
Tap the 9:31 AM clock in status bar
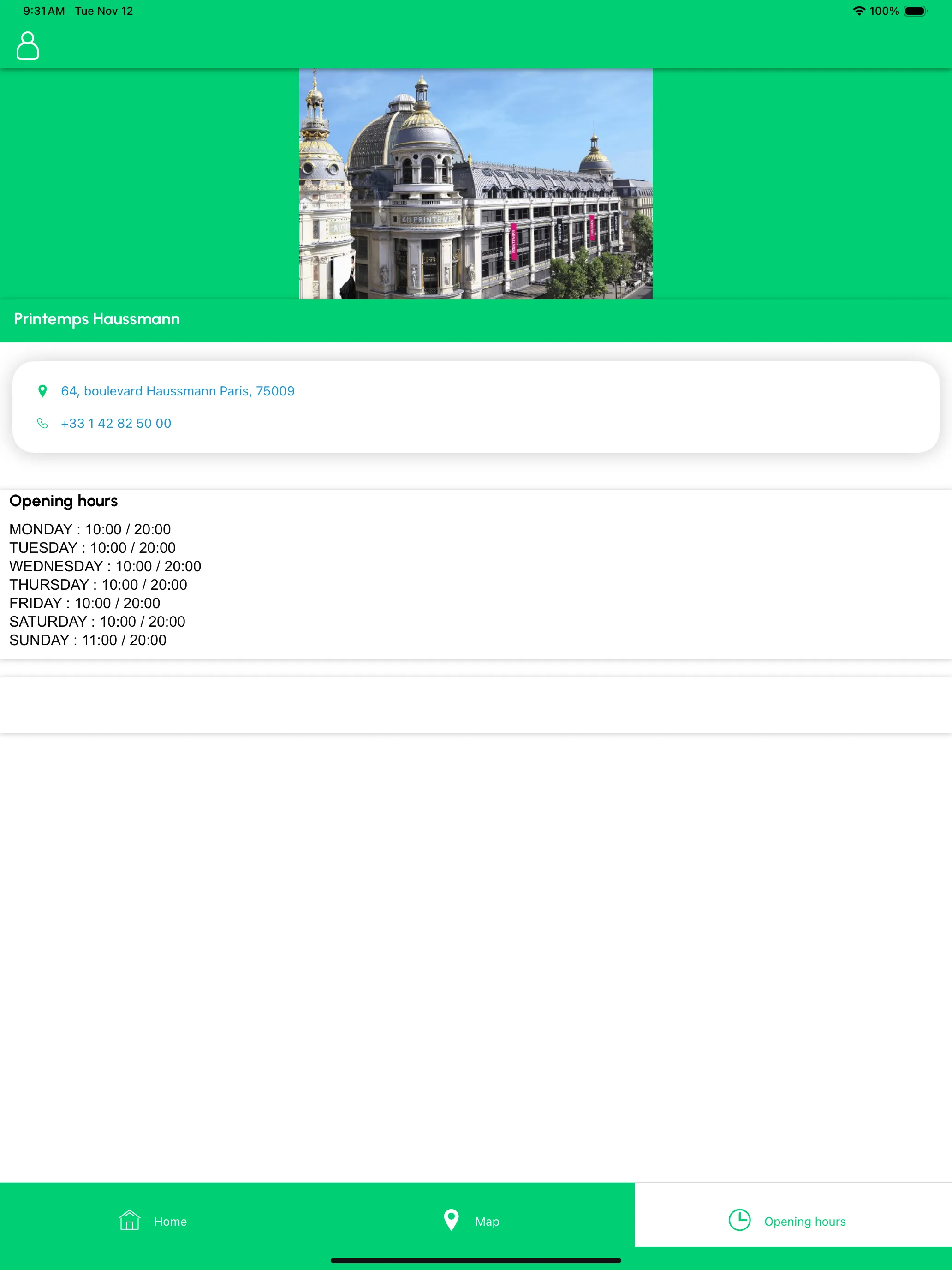pyautogui.click(x=44, y=11)
